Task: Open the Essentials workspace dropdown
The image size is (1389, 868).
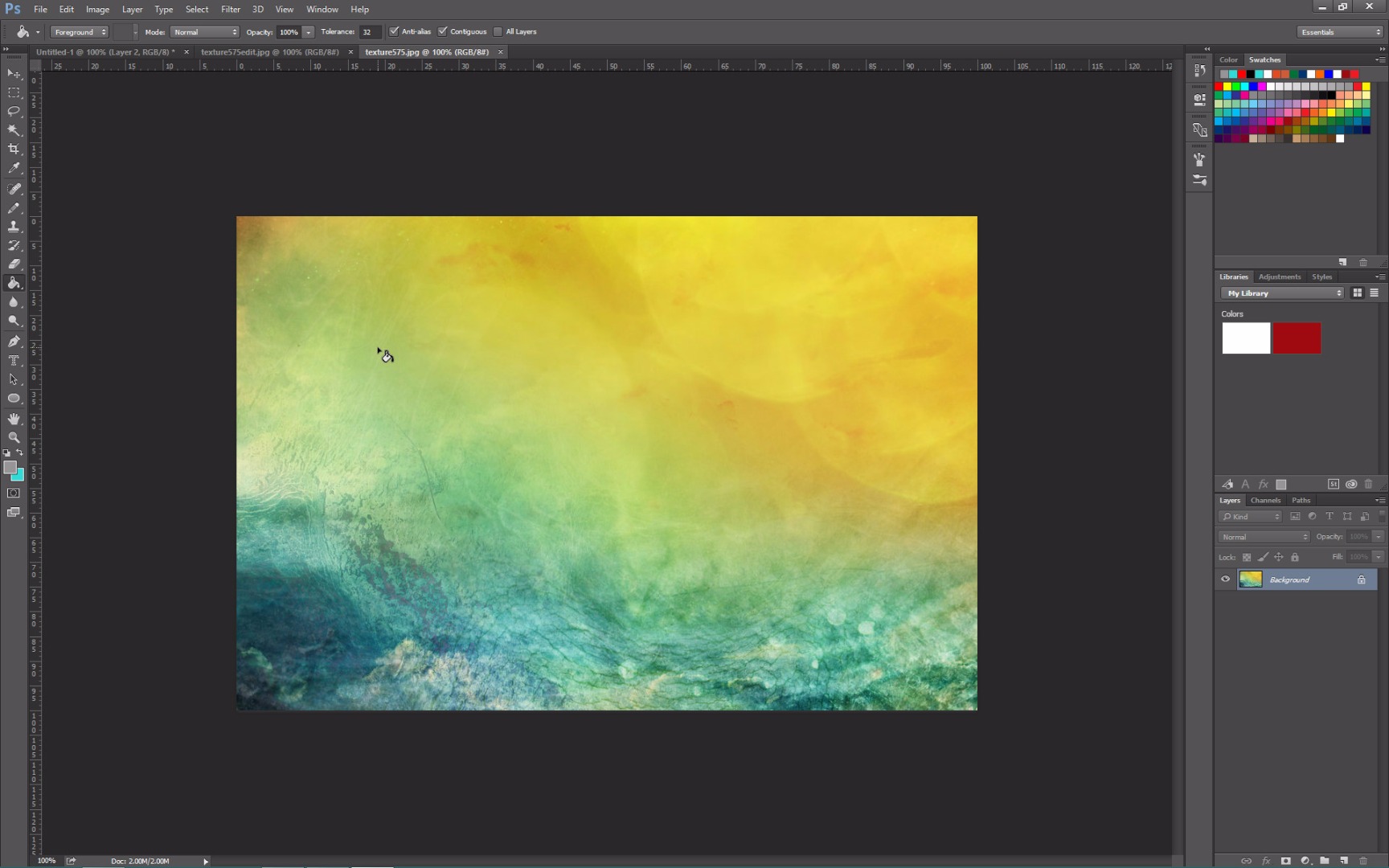Action: pyautogui.click(x=1340, y=32)
